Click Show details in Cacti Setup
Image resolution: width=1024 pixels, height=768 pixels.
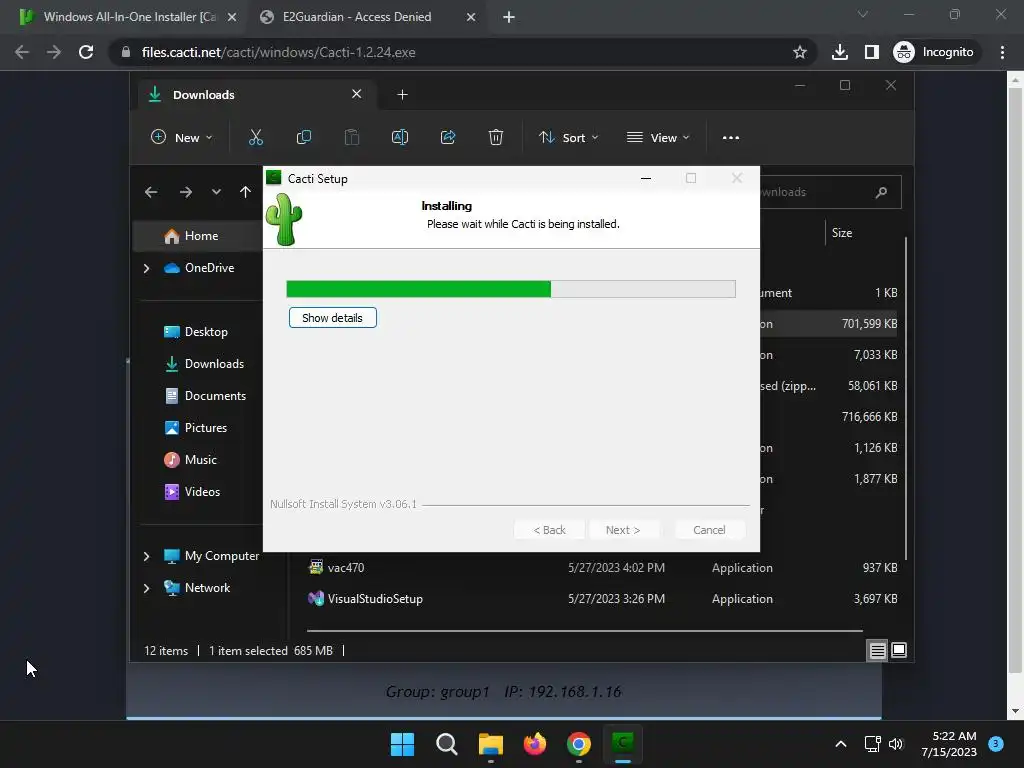(332, 318)
